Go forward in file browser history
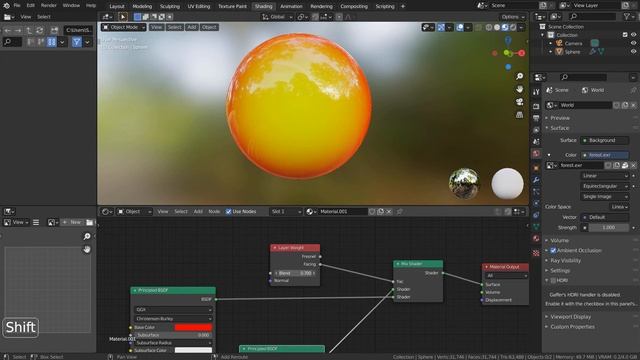 (x=18, y=31)
